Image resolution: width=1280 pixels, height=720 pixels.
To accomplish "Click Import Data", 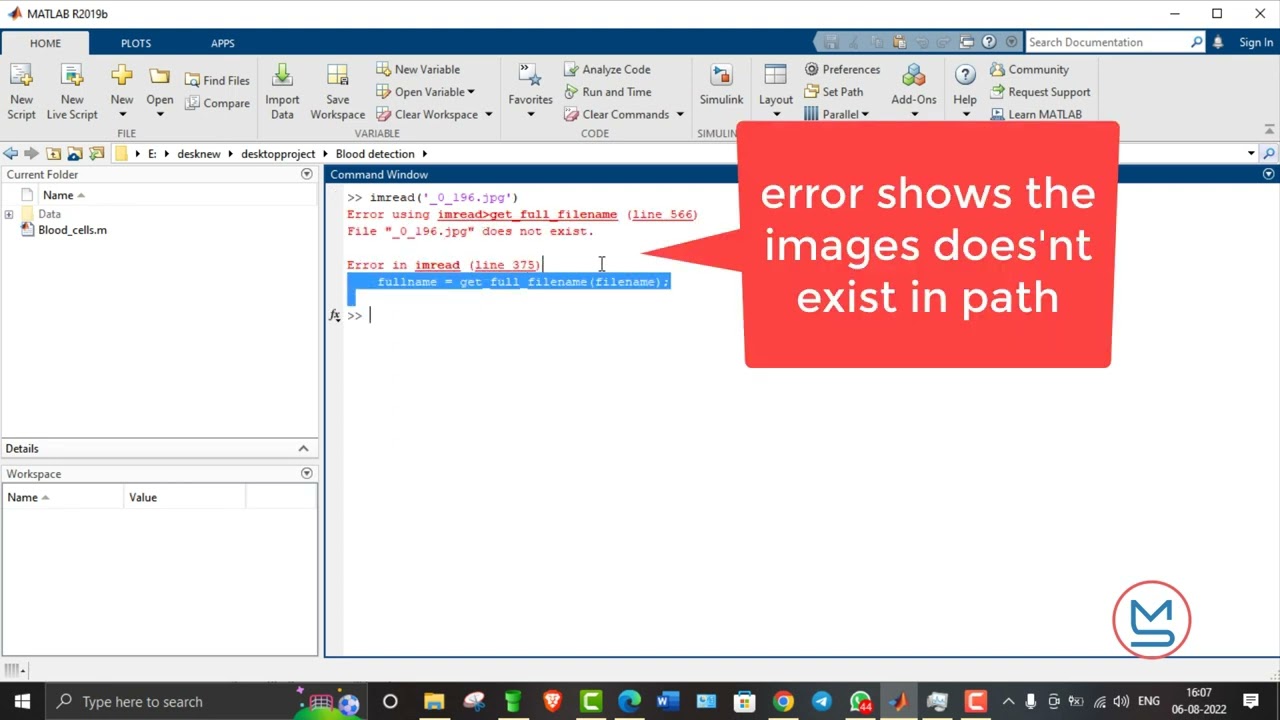I will coord(282,91).
